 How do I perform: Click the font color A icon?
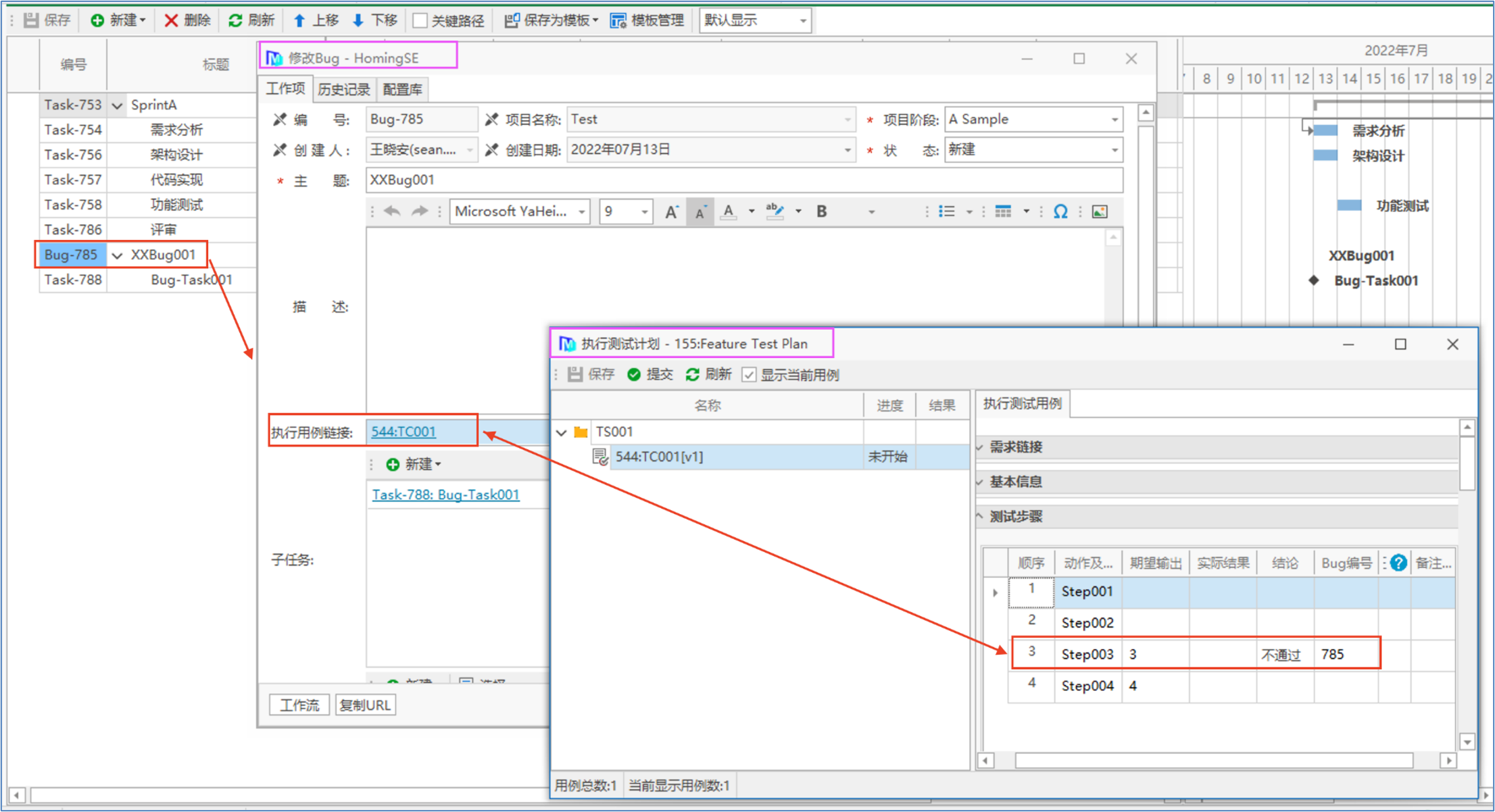pyautogui.click(x=728, y=211)
